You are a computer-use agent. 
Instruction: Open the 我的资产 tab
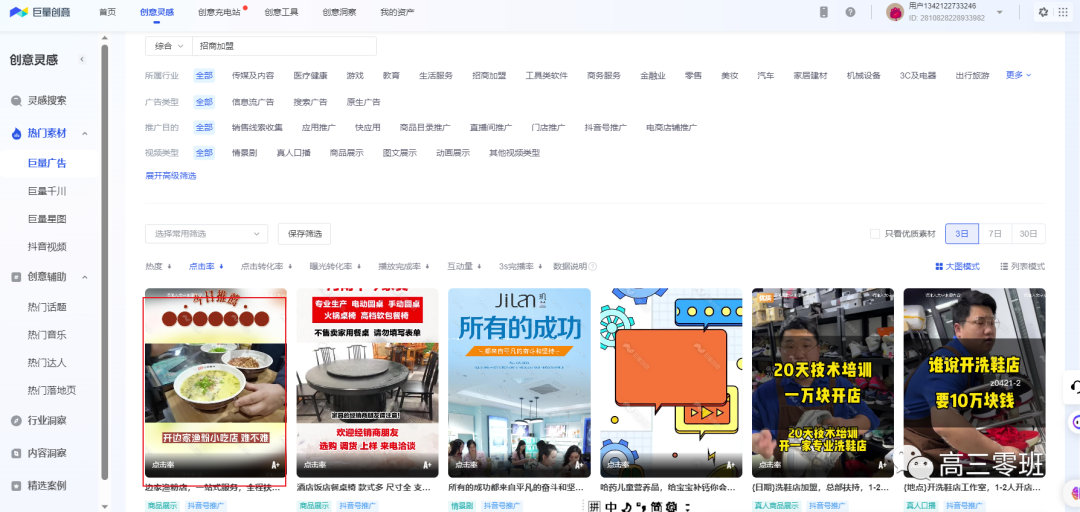tap(397, 12)
